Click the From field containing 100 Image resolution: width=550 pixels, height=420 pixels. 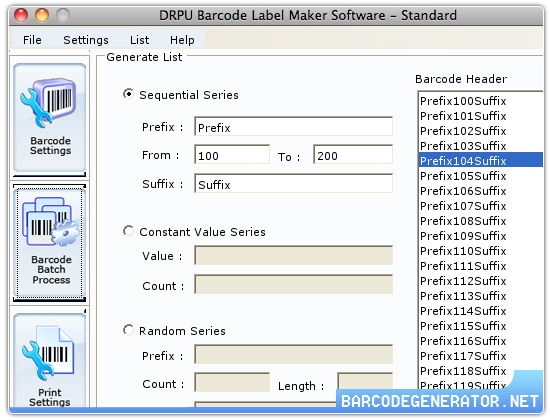coord(232,155)
